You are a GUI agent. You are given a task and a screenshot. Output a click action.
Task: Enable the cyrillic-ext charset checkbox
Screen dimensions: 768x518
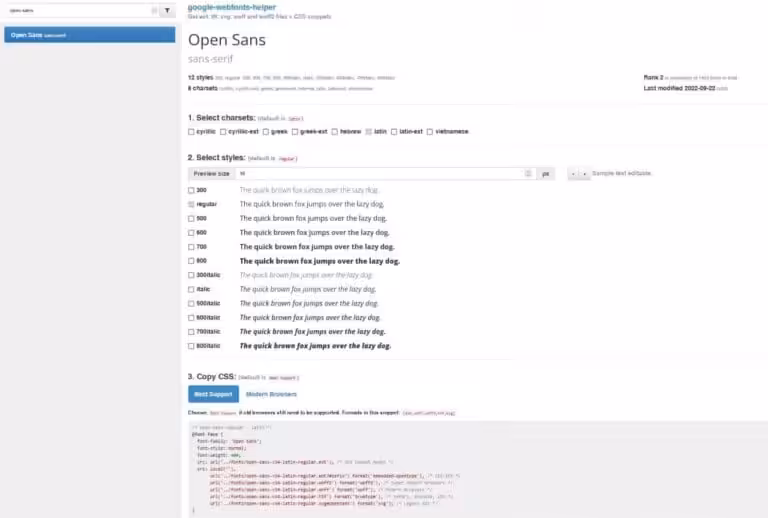[223, 132]
